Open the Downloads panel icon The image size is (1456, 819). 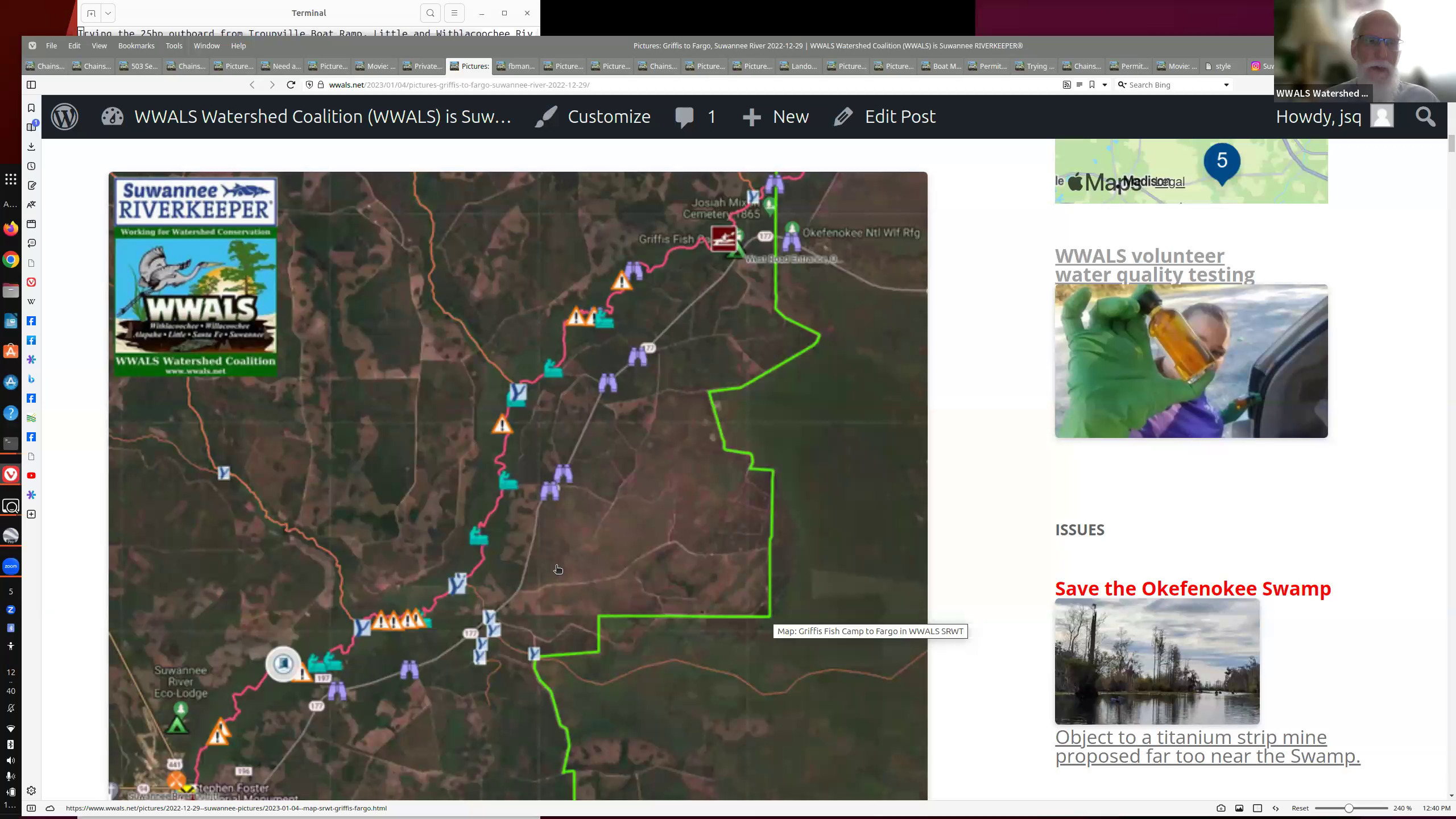coord(31,147)
